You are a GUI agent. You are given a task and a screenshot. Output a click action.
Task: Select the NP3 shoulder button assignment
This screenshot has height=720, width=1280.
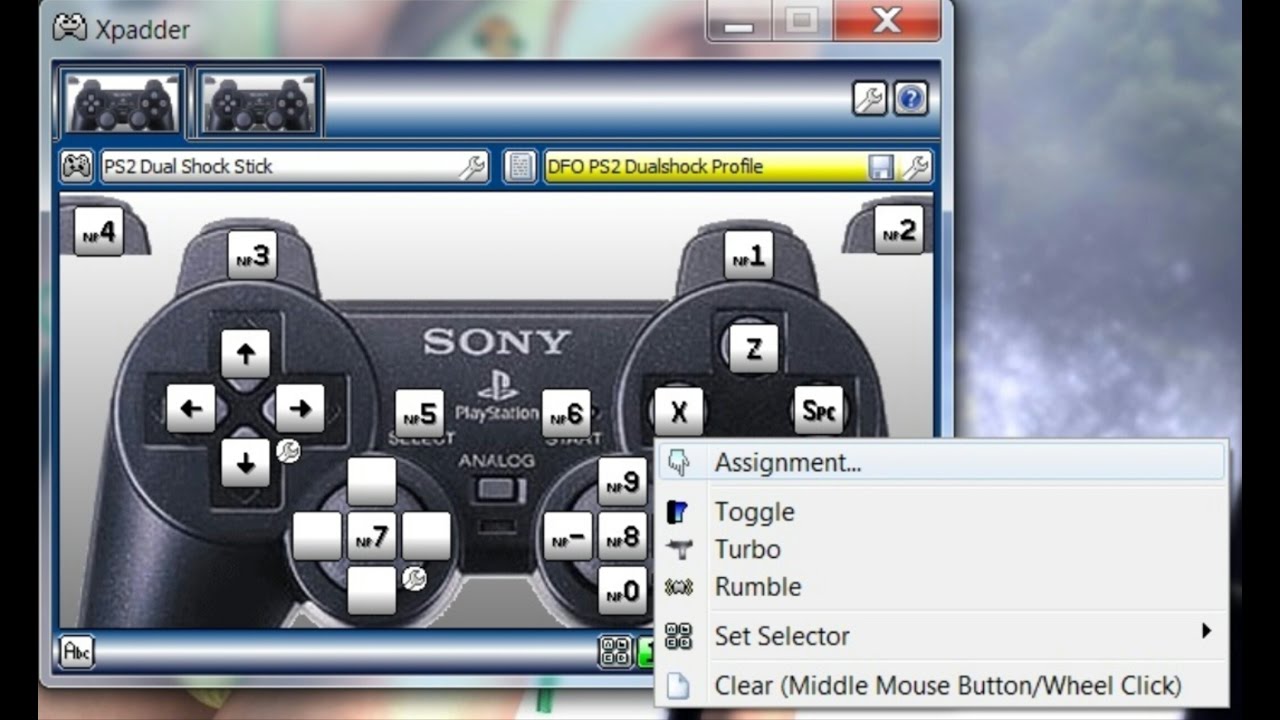point(252,256)
